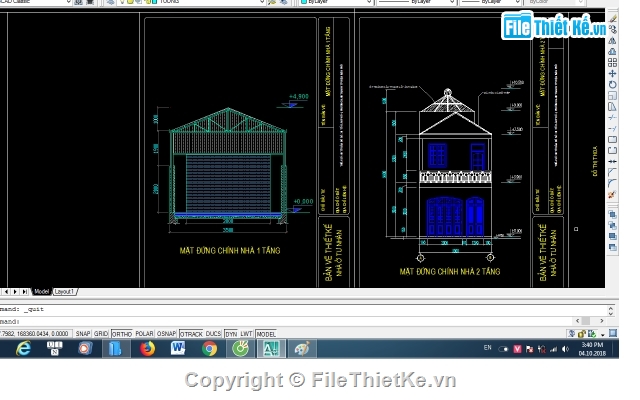
Task: Open Microsoft Word from taskbar
Action: (x=178, y=349)
